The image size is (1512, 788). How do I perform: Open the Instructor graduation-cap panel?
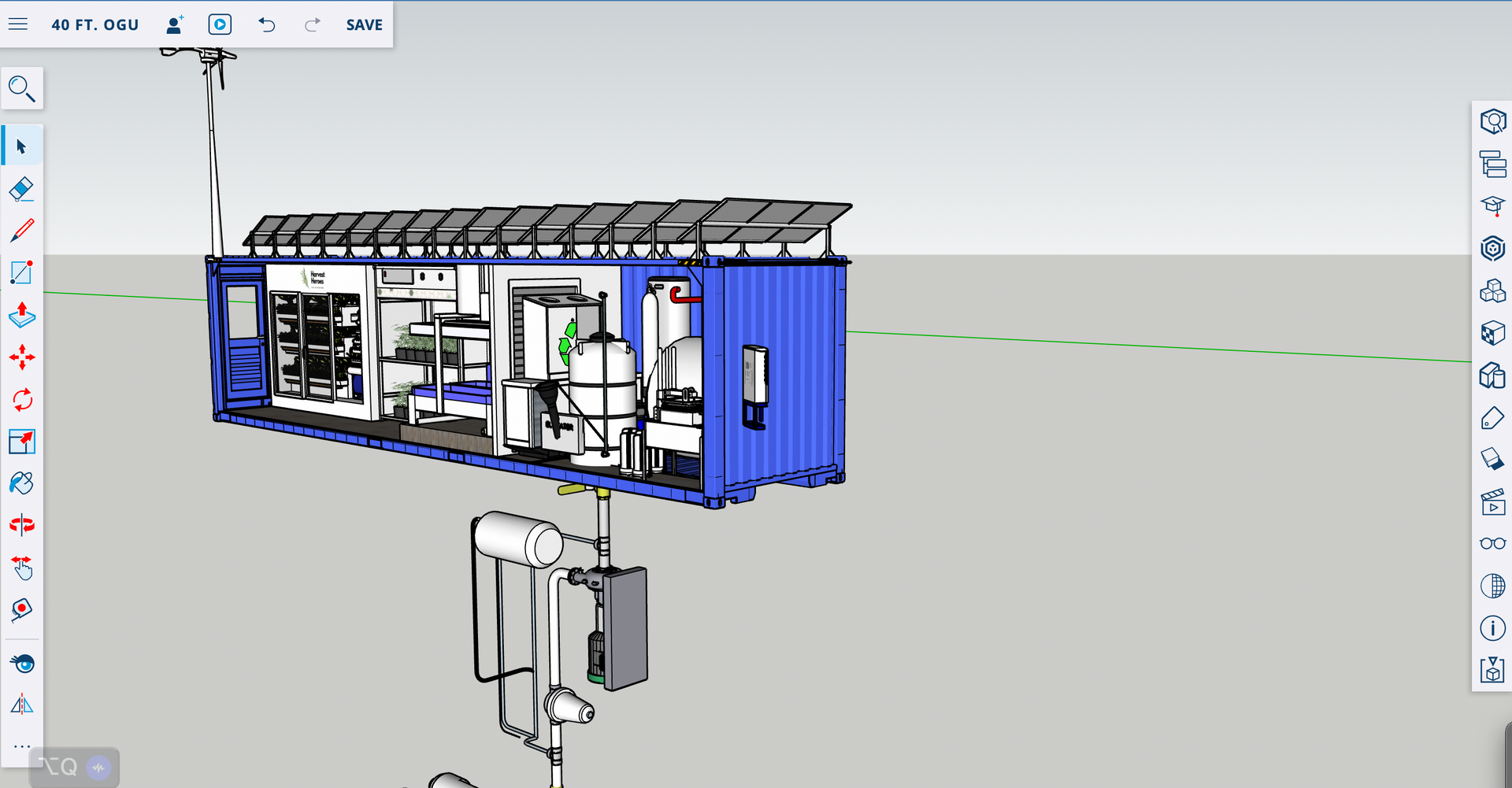(1493, 206)
